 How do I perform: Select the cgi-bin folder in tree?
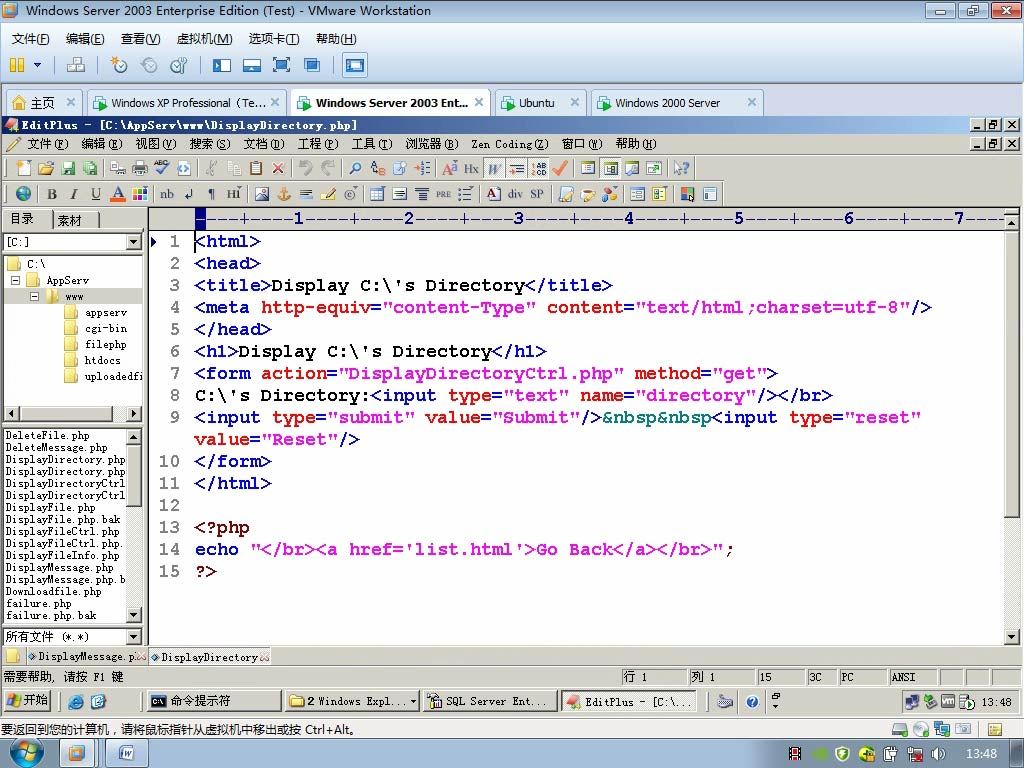106,328
